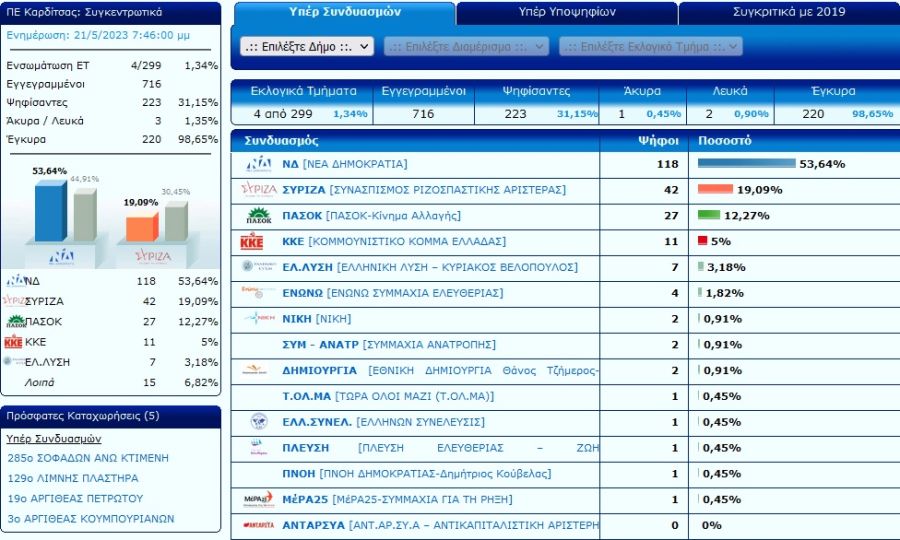Click ΠΕ Καρδίτσας: Συγκεντρωτικά header
Screen dimensions: 900x540
[111, 12]
